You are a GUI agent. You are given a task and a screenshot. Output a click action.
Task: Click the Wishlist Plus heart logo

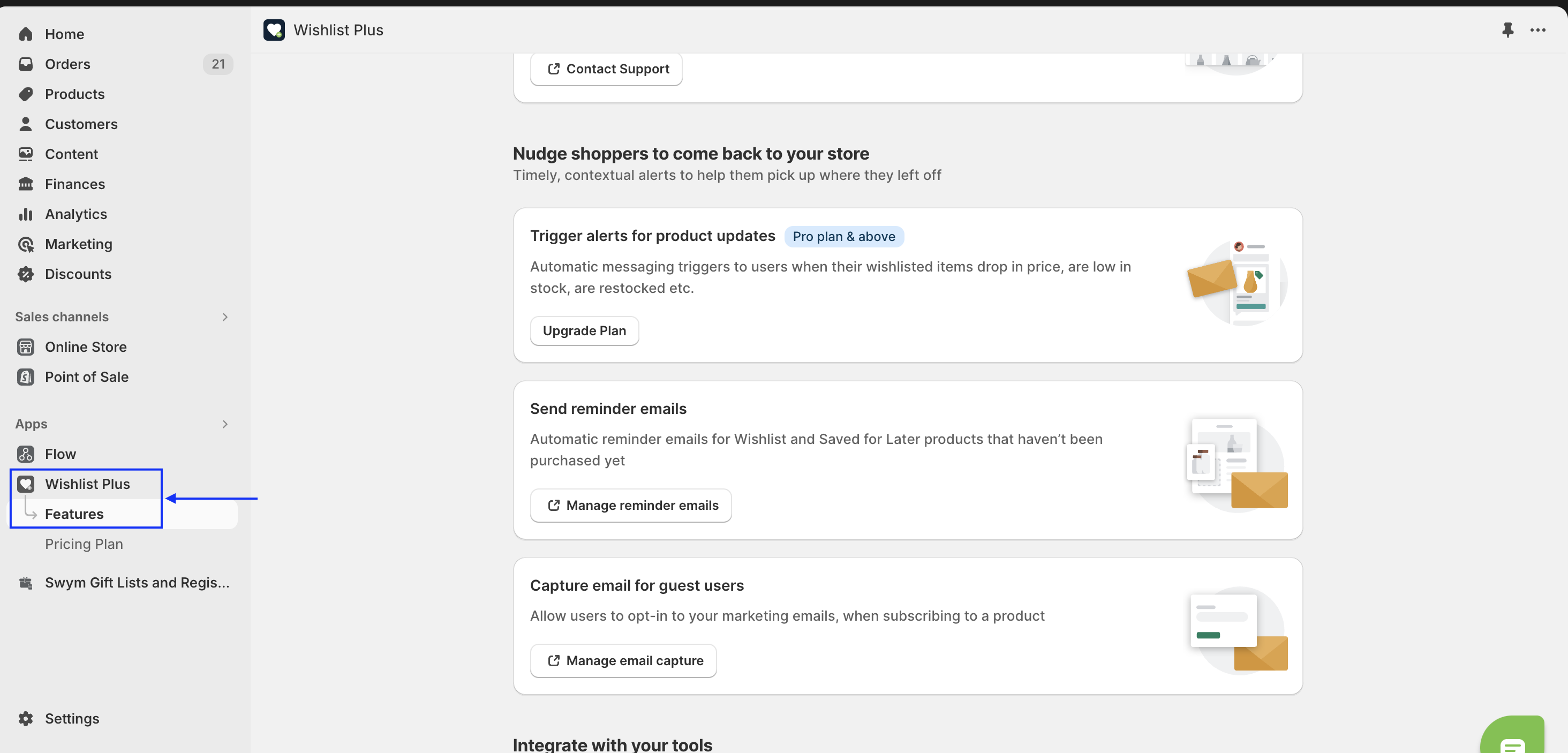[274, 30]
